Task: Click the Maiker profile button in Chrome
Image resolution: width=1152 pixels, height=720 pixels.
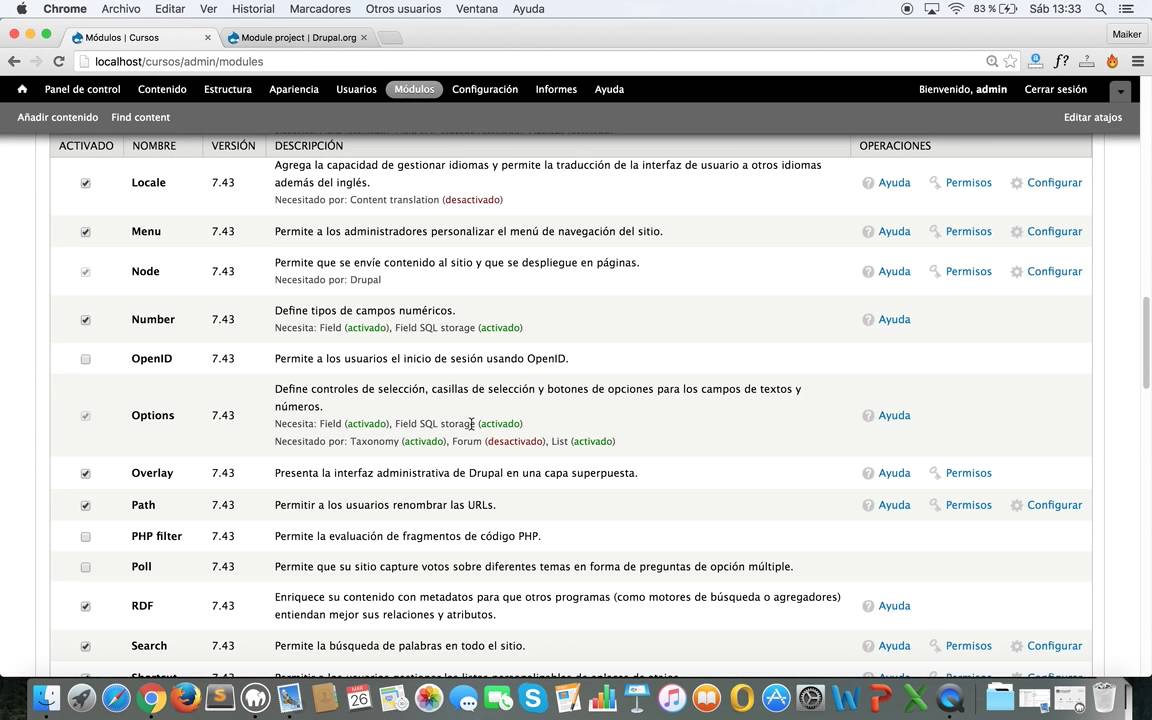Action: pyautogui.click(x=1126, y=34)
